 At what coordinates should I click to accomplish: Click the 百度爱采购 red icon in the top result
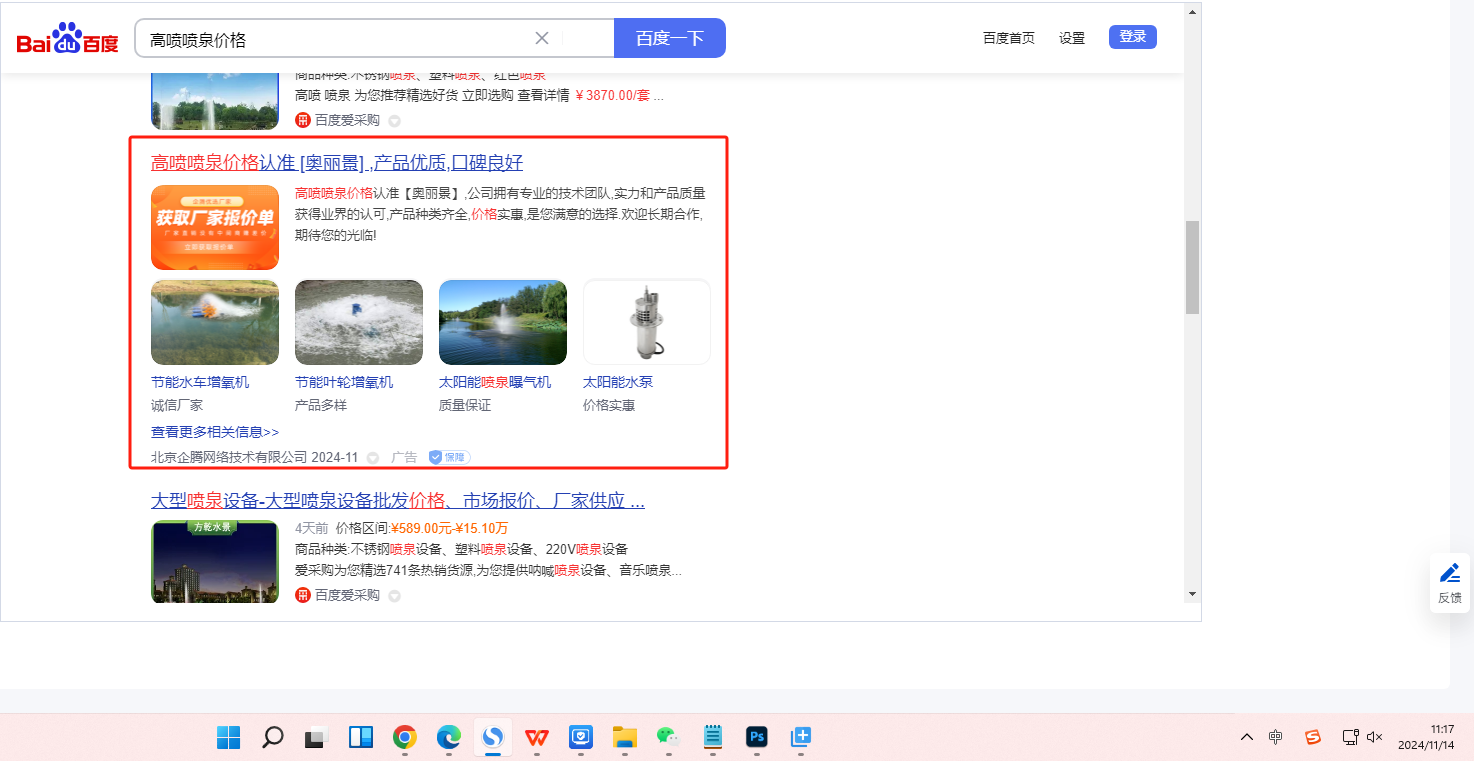click(x=303, y=120)
